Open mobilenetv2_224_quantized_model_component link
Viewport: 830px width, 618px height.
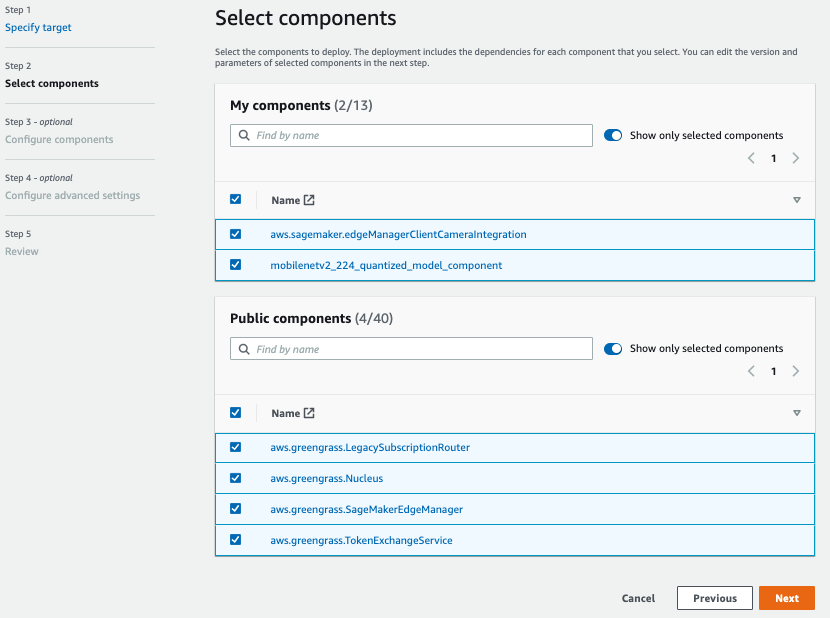(x=386, y=265)
